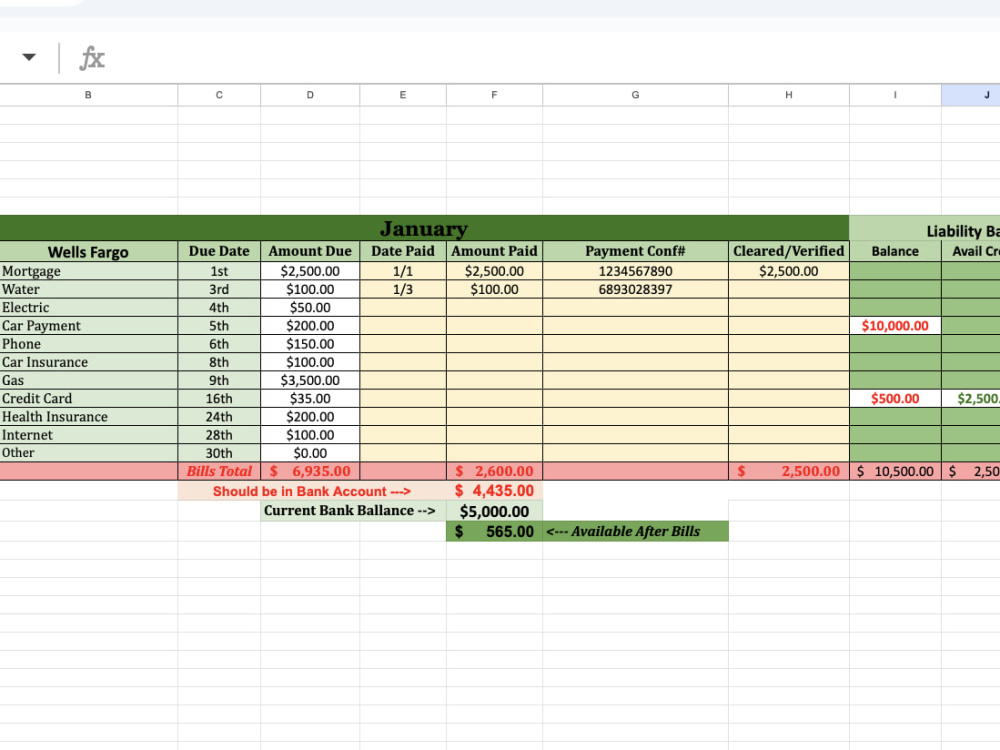Select Other amount due $0.00
The width and height of the screenshot is (1000, 750).
tap(310, 453)
